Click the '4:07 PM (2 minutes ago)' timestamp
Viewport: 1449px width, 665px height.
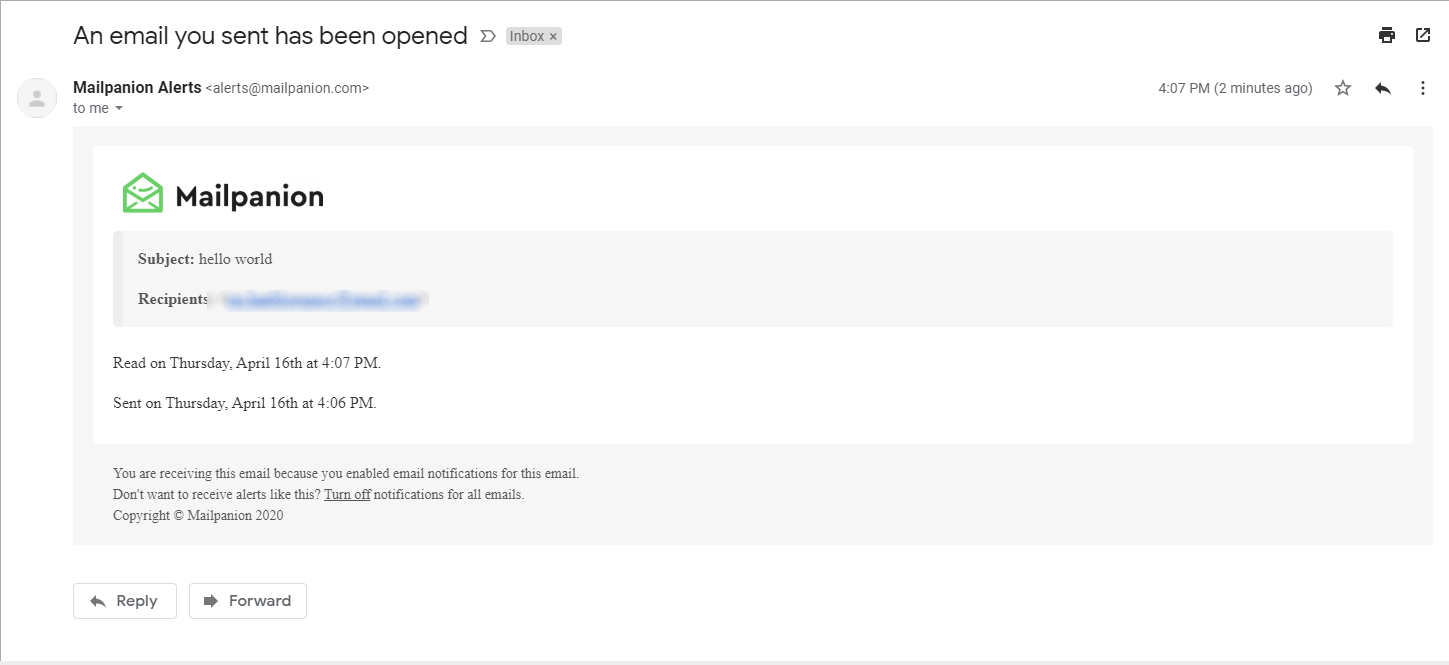pyautogui.click(x=1235, y=88)
